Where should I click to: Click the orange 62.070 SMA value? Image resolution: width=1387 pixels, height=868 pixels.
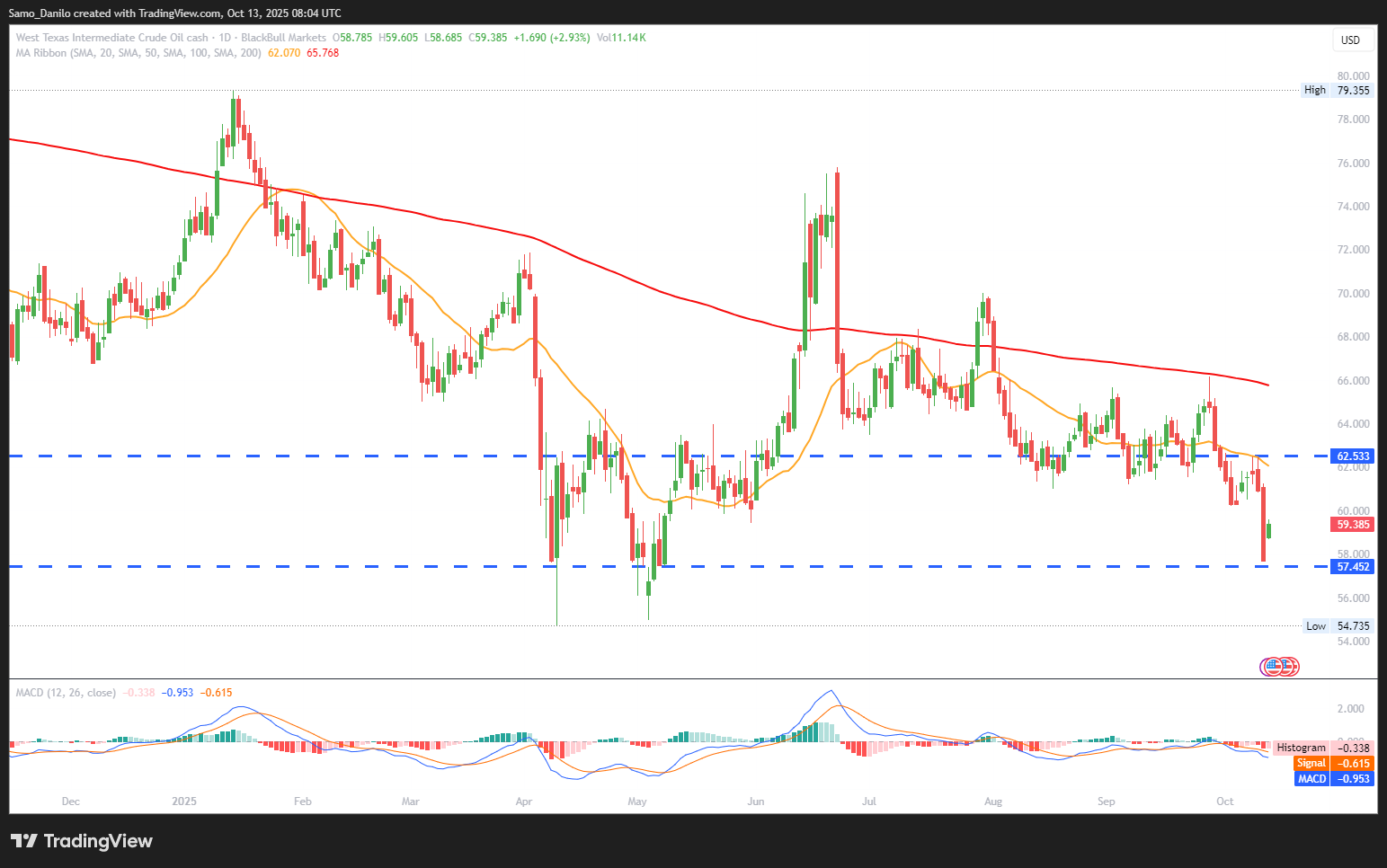284,53
